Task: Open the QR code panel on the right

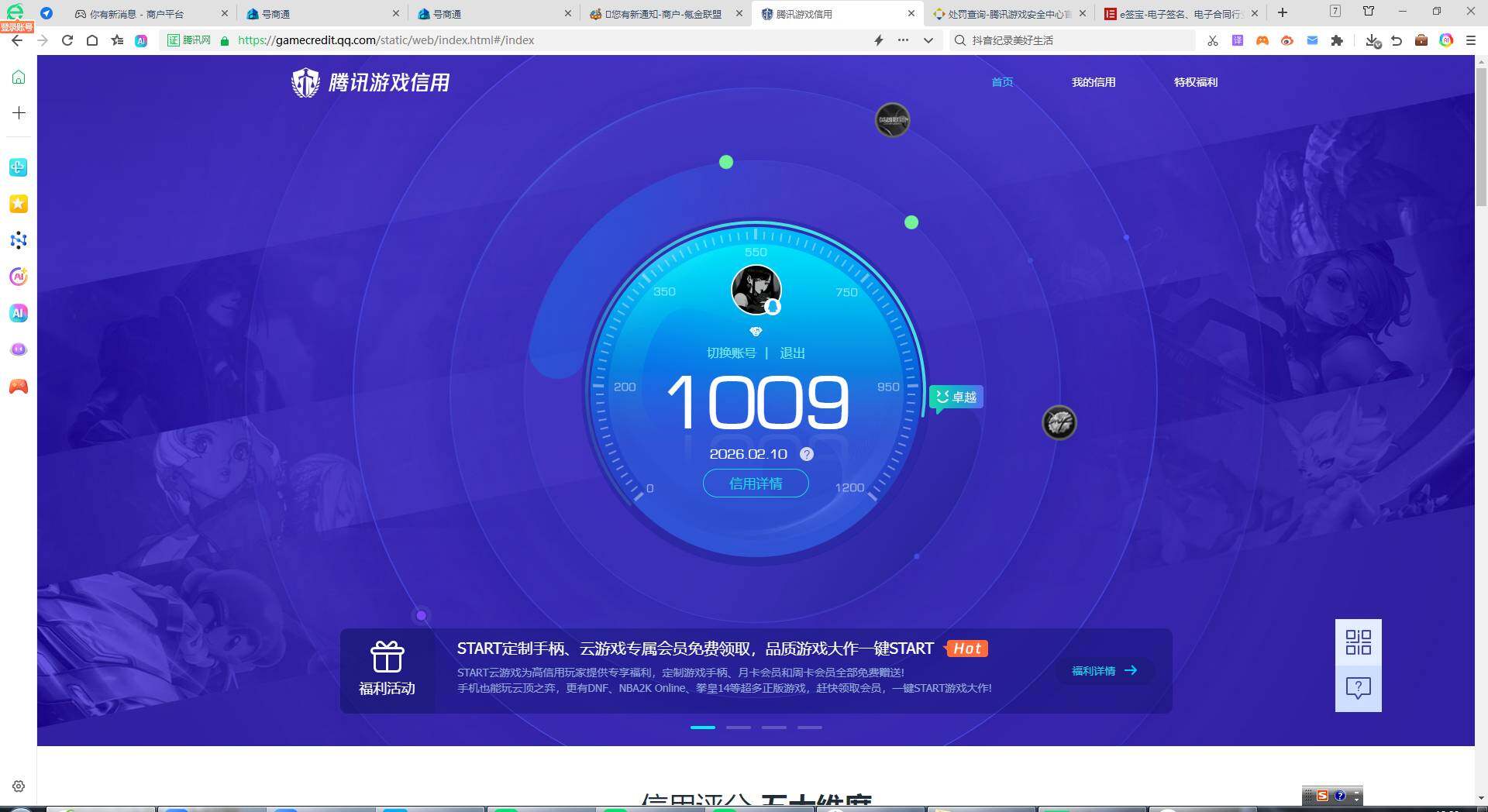Action: pyautogui.click(x=1358, y=642)
